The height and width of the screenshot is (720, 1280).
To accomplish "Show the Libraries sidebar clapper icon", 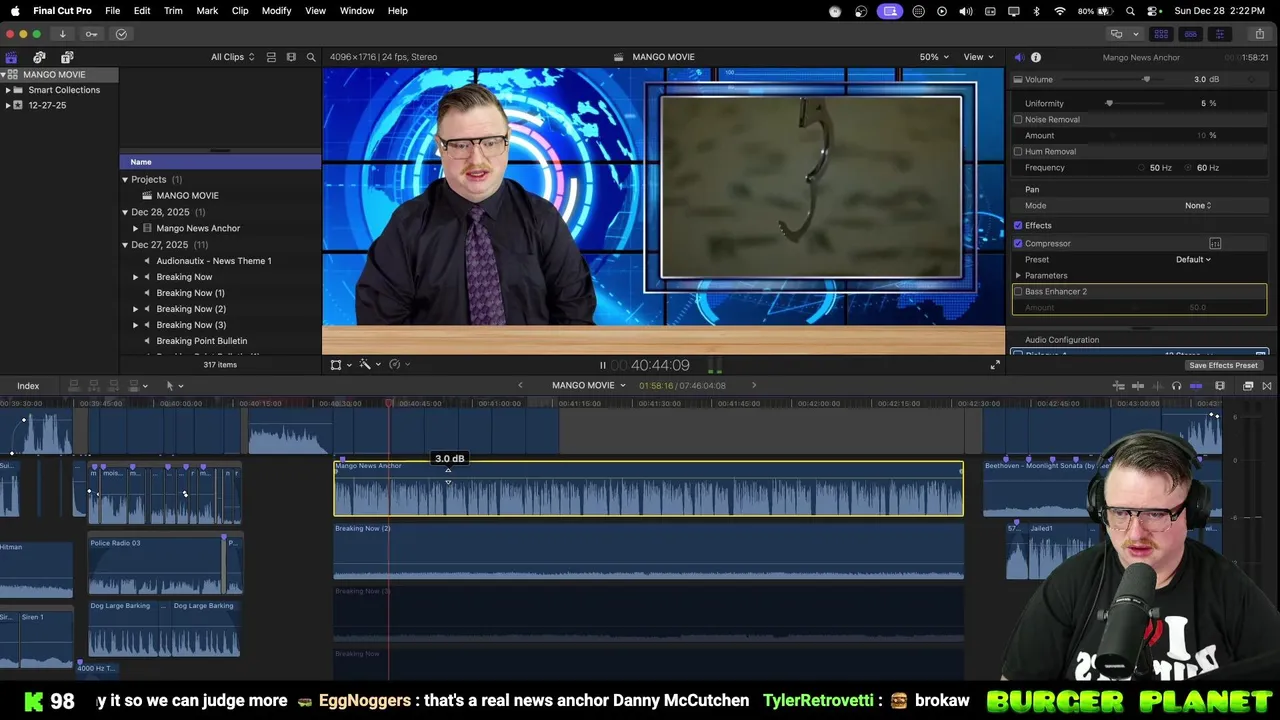I will 11,57.
